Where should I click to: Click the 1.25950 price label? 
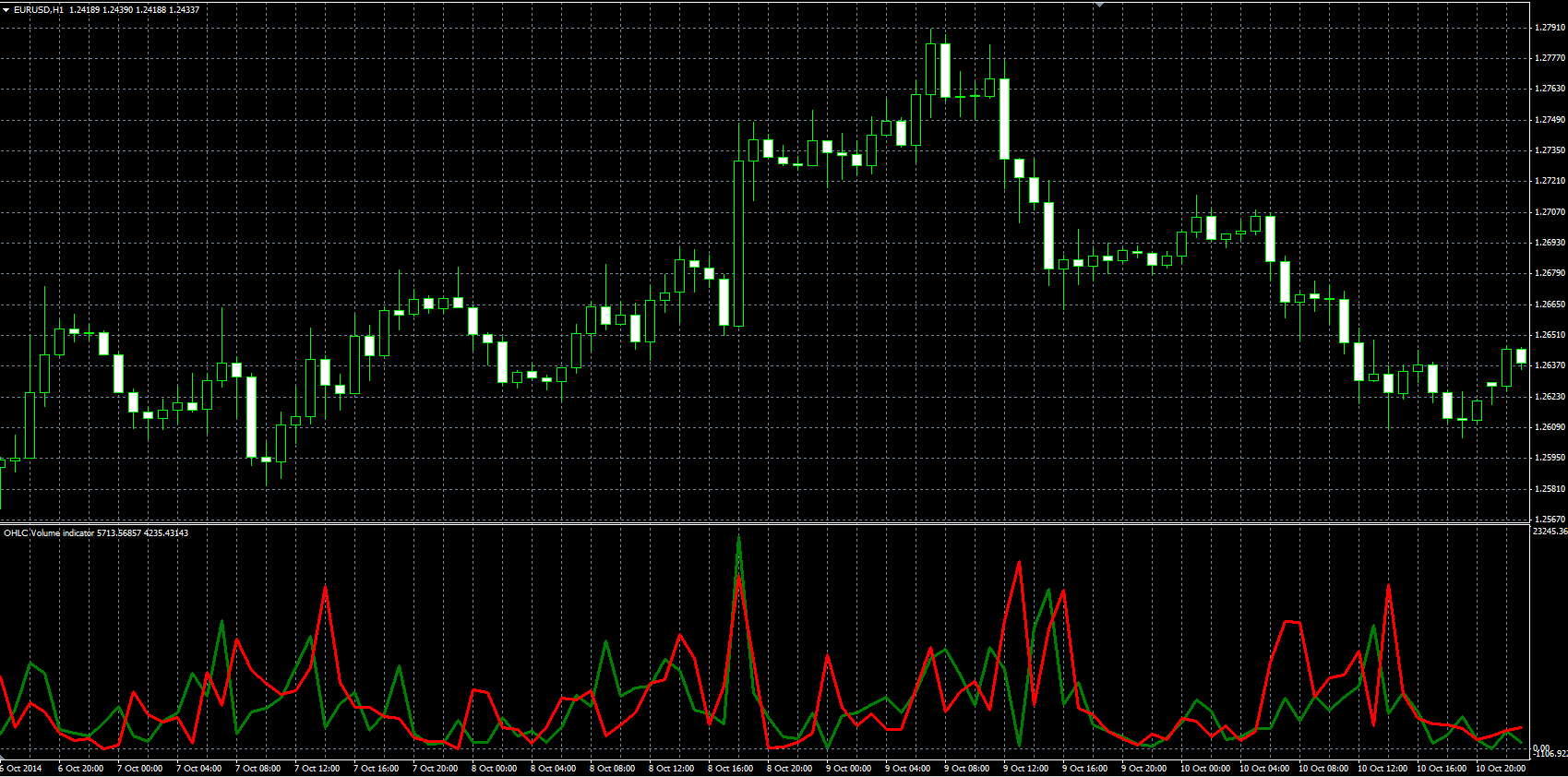(1550, 458)
